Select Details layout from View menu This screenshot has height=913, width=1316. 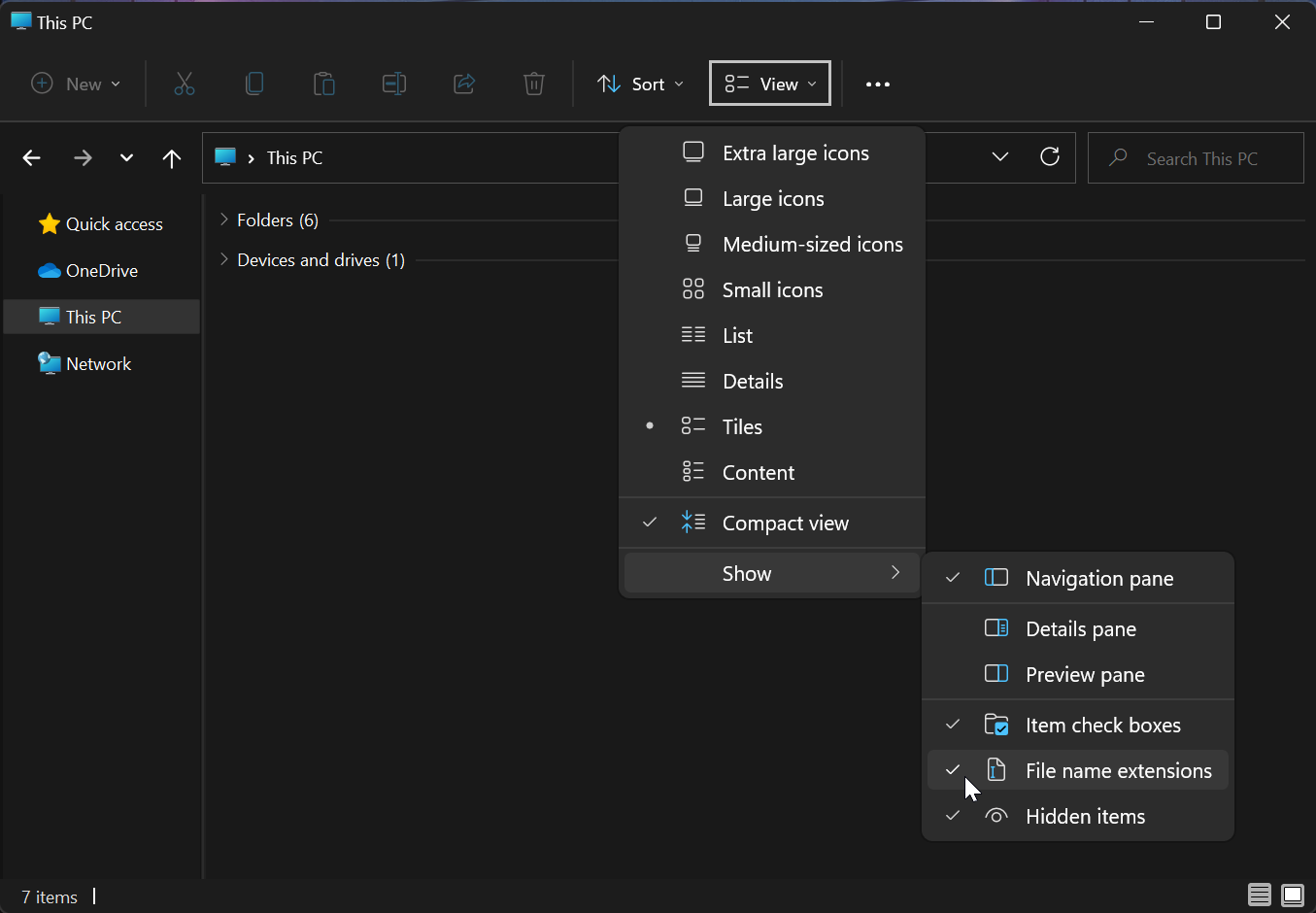753,382
